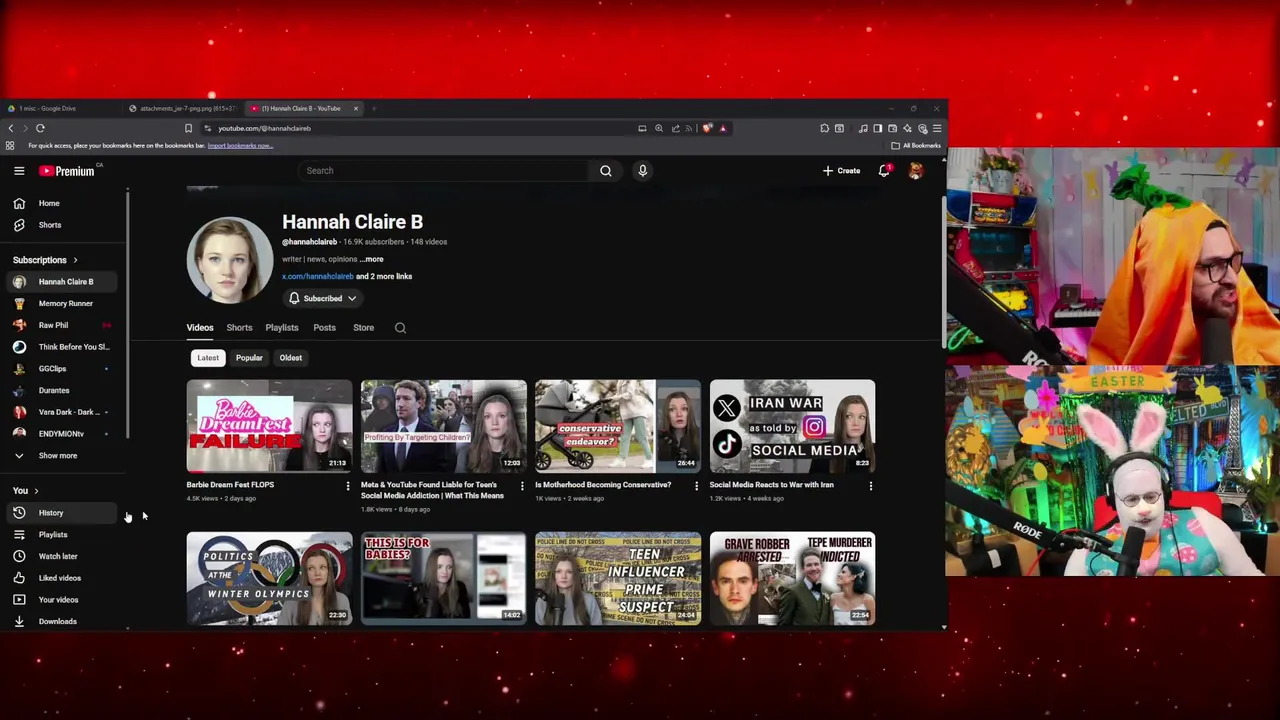This screenshot has height=720, width=1280.
Task: Click the bookmark icon in the address bar
Action: pos(188,128)
